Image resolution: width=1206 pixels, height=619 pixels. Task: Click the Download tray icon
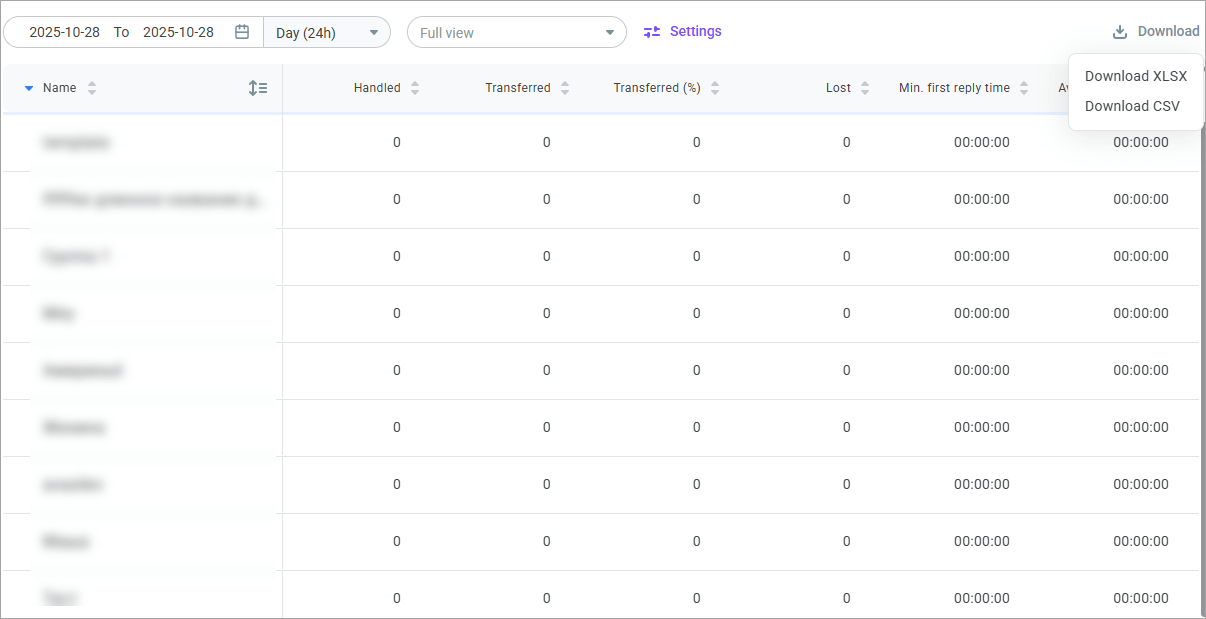[1120, 32]
